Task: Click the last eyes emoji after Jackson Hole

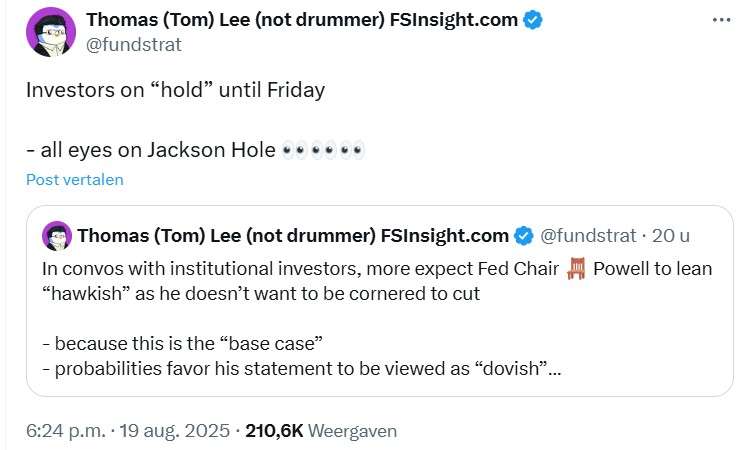Action: coord(352,151)
